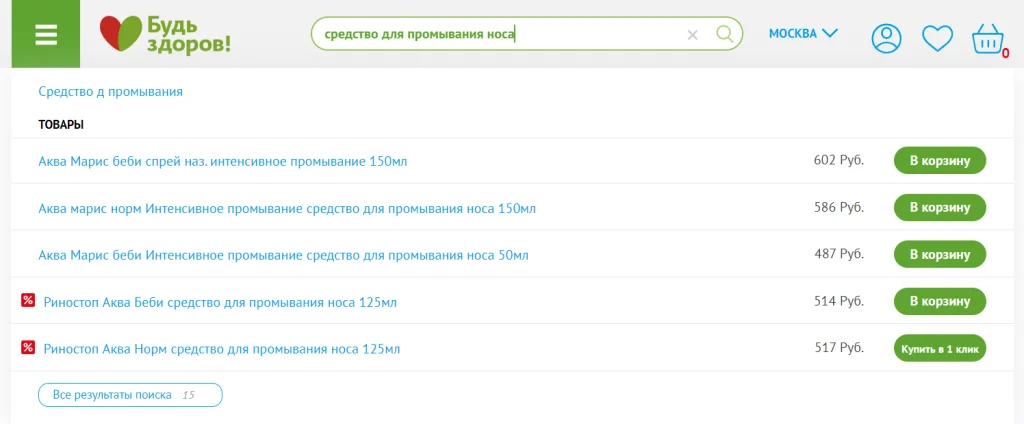Add the 602 Руб. item to cart
Viewport: 1024px width, 424px height.
(x=939, y=161)
